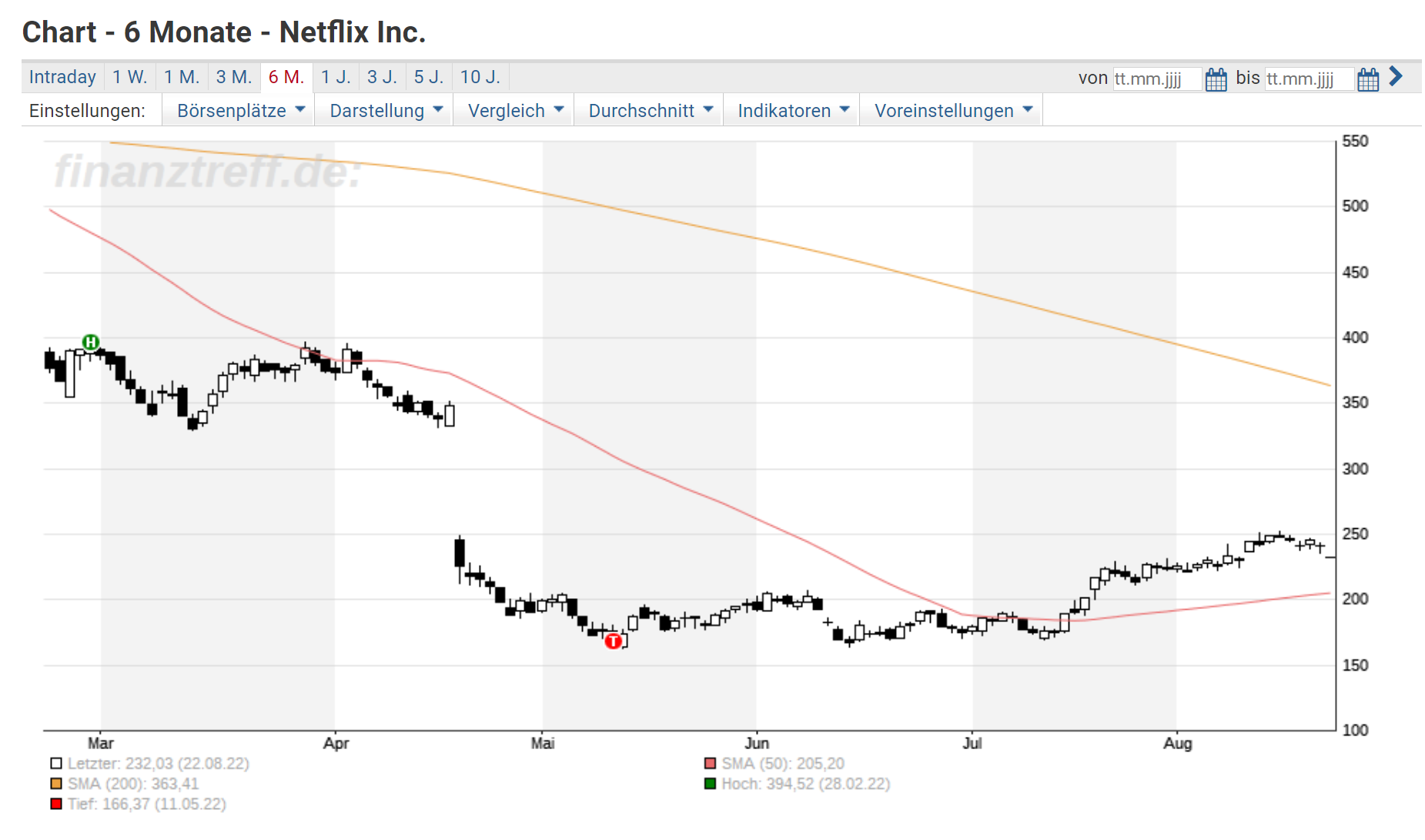Click the 550 y-axis value
The image size is (1425, 840).
click(x=1355, y=141)
